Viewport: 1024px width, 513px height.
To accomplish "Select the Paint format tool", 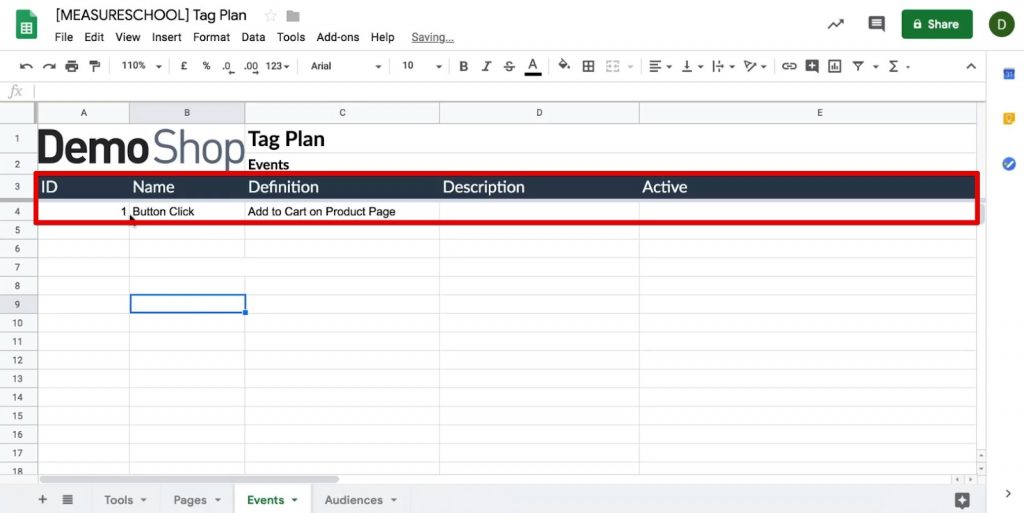I will 95,66.
